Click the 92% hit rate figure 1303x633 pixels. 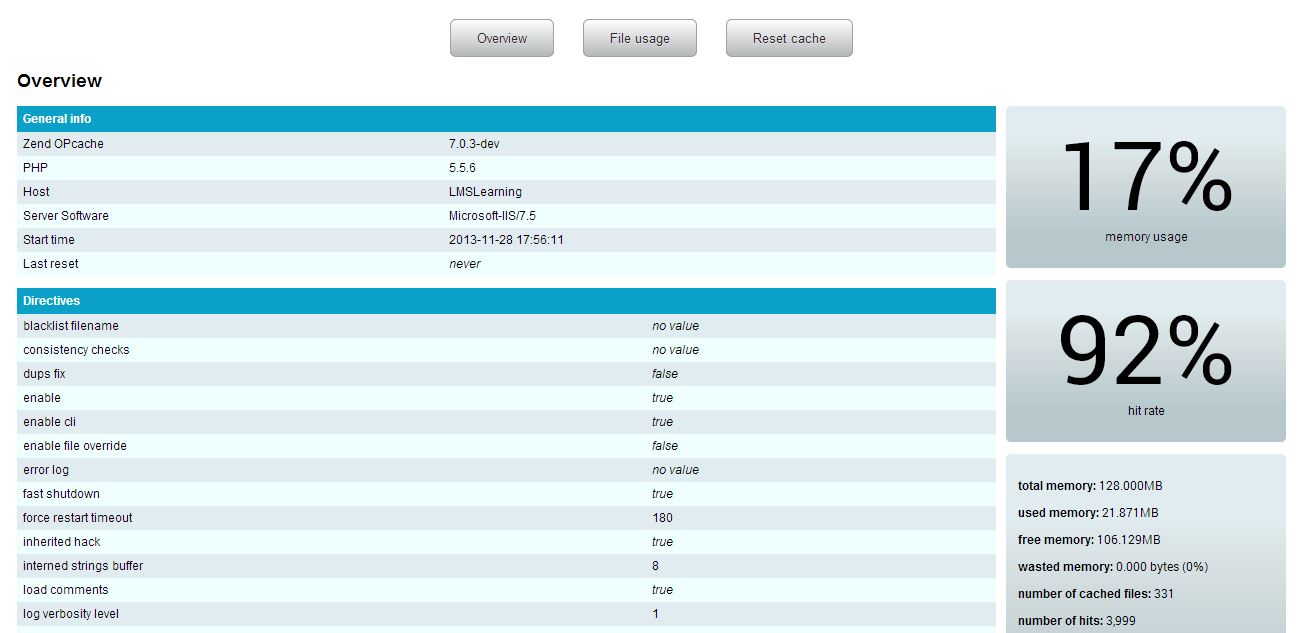(x=1146, y=352)
